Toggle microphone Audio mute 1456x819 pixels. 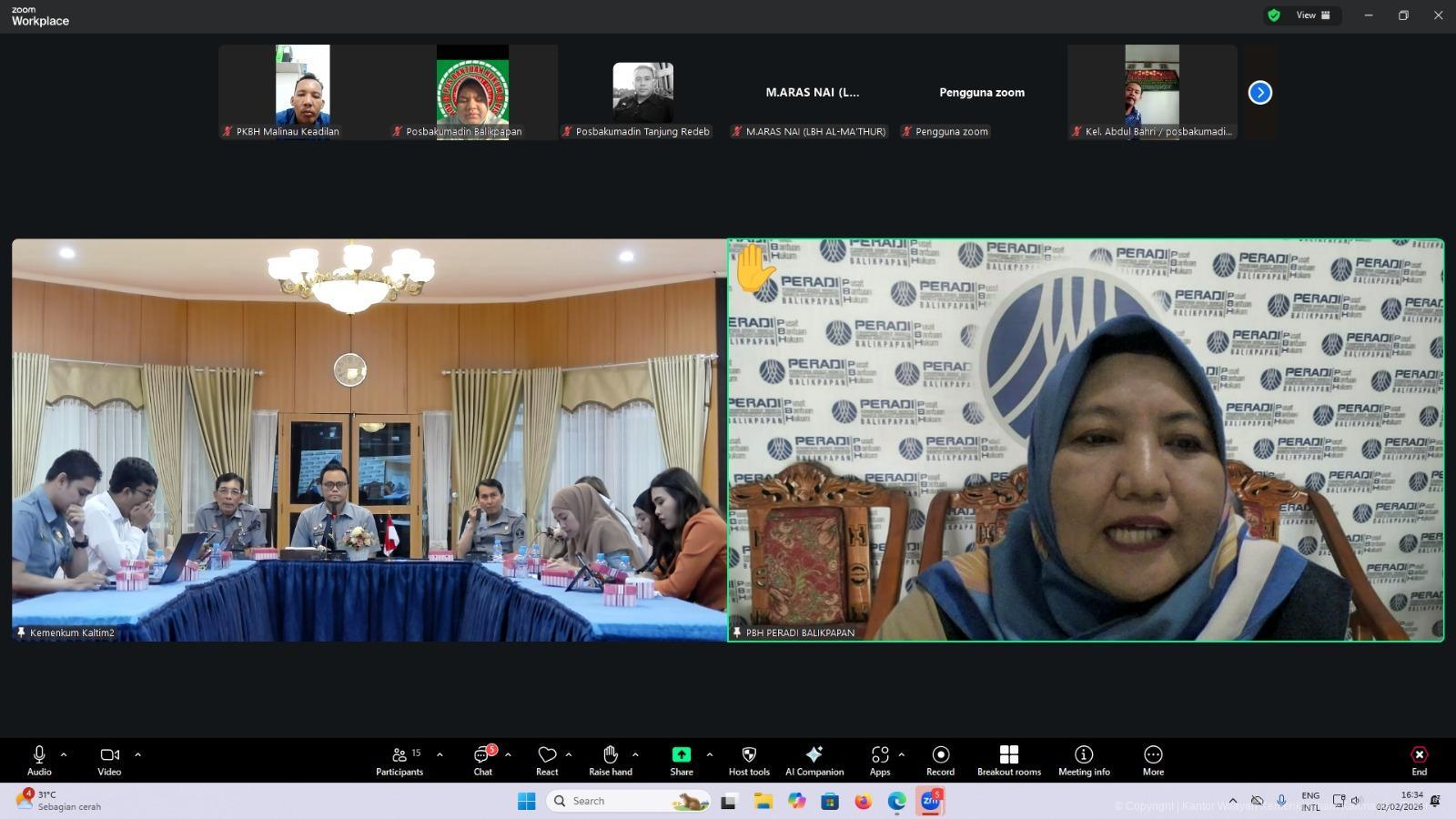coord(39,761)
